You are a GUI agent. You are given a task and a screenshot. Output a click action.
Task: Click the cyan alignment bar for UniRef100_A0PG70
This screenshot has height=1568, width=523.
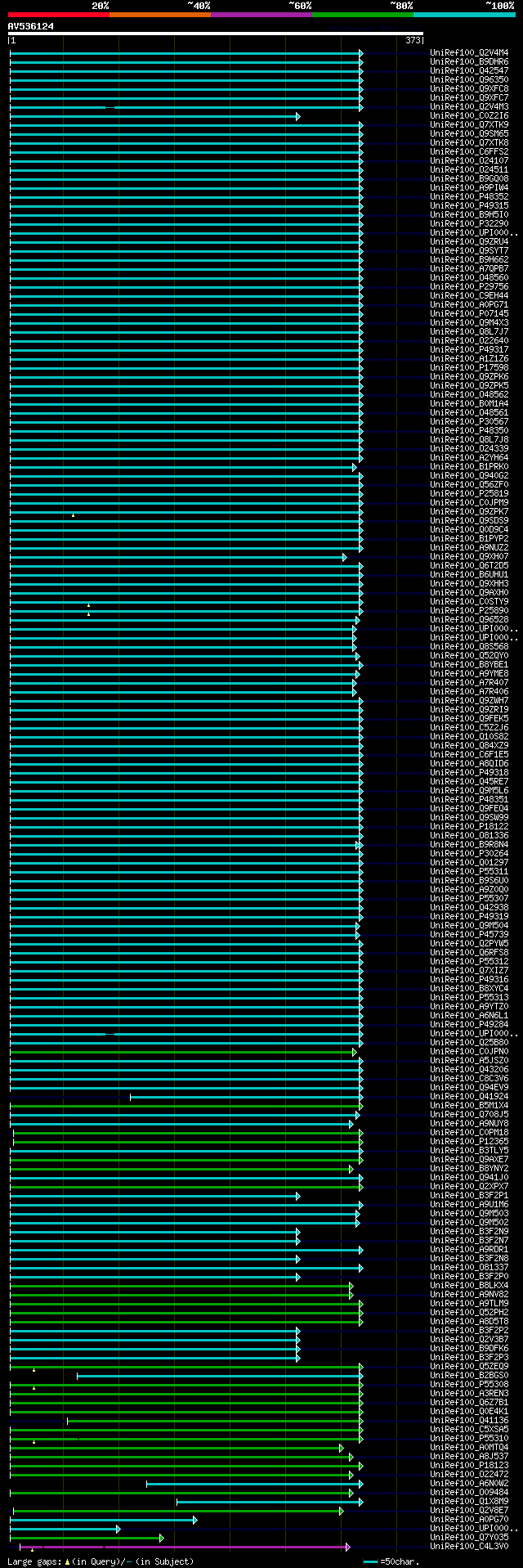pyautogui.click(x=103, y=1520)
